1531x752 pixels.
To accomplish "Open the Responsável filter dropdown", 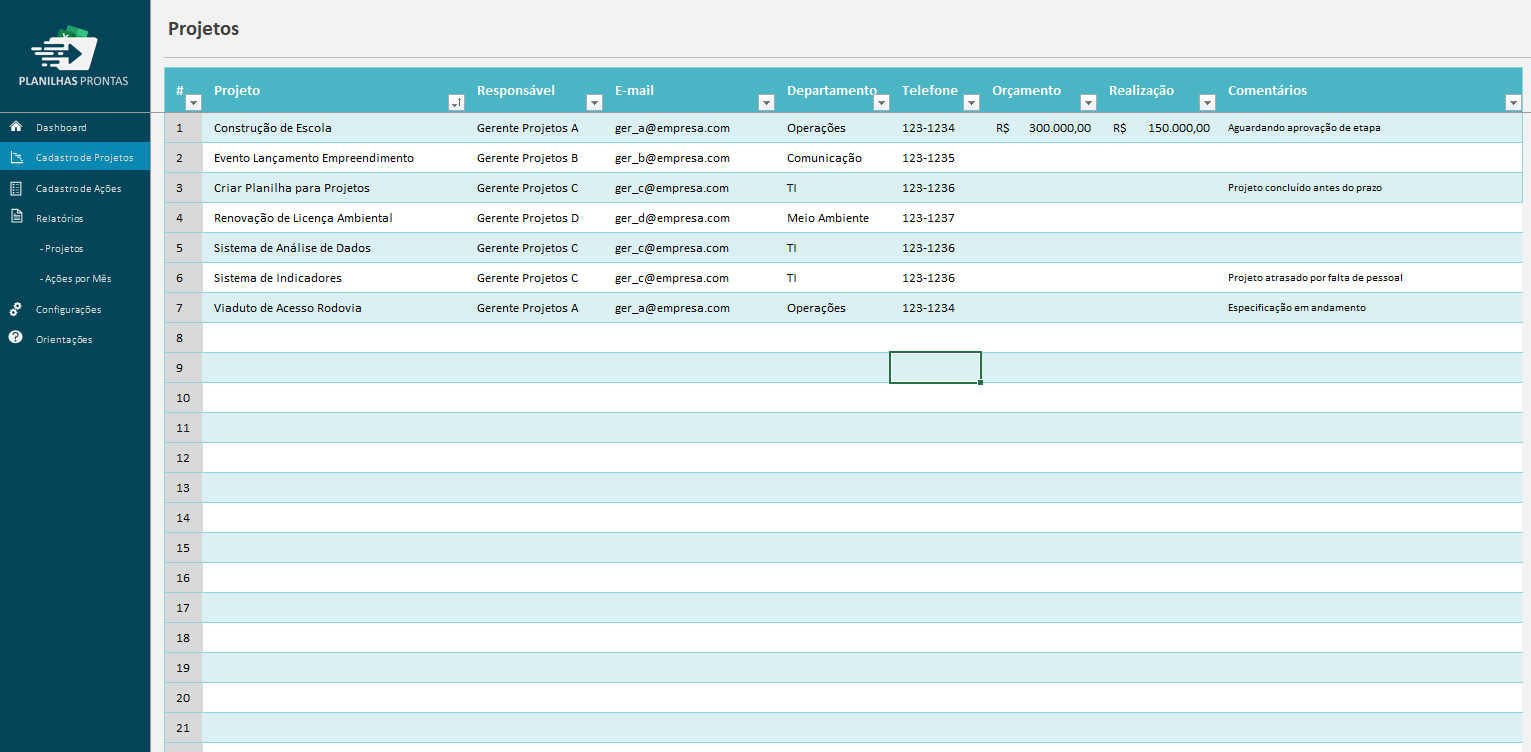I will [594, 102].
